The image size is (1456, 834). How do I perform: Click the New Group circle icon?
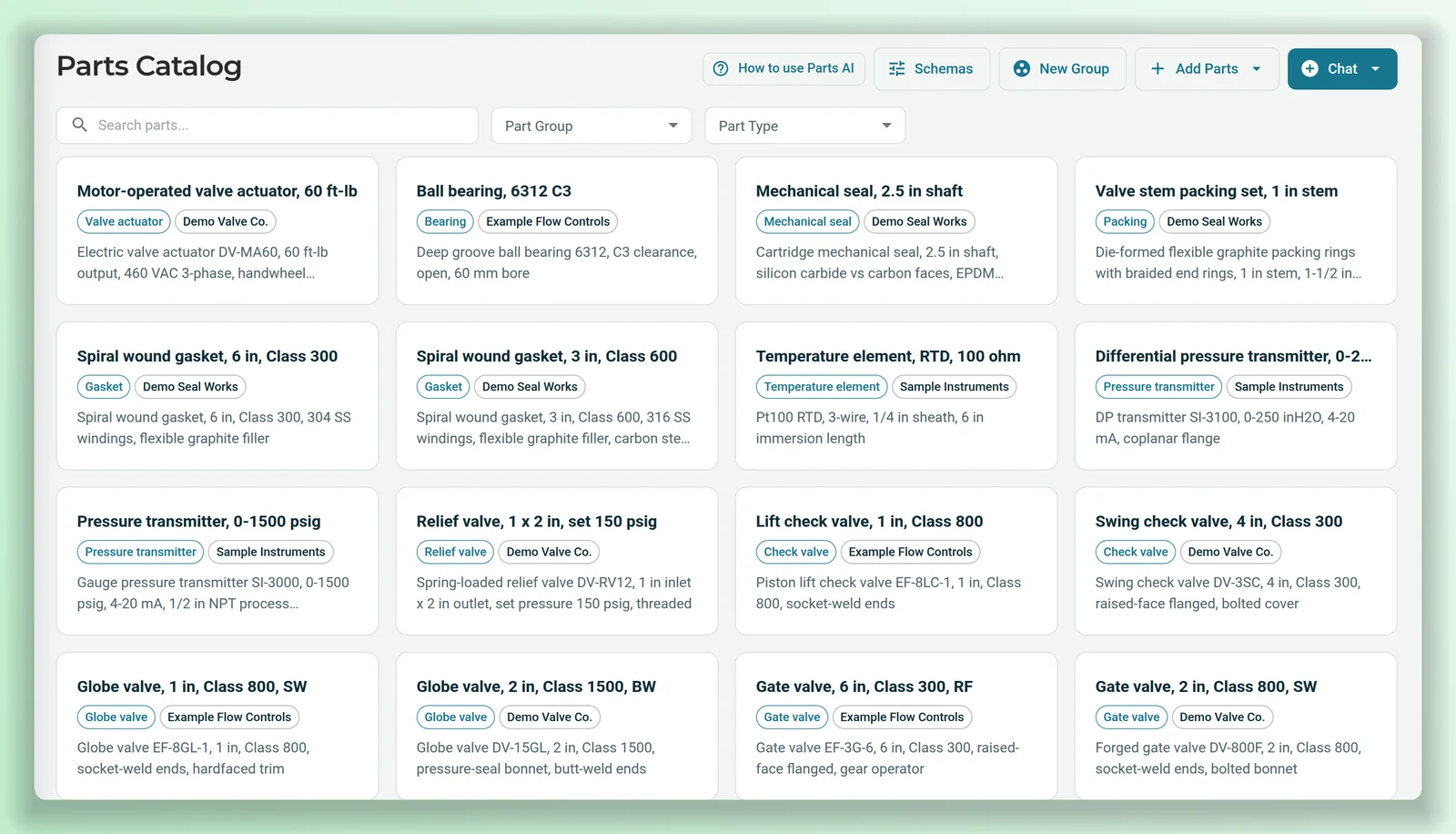1022,69
